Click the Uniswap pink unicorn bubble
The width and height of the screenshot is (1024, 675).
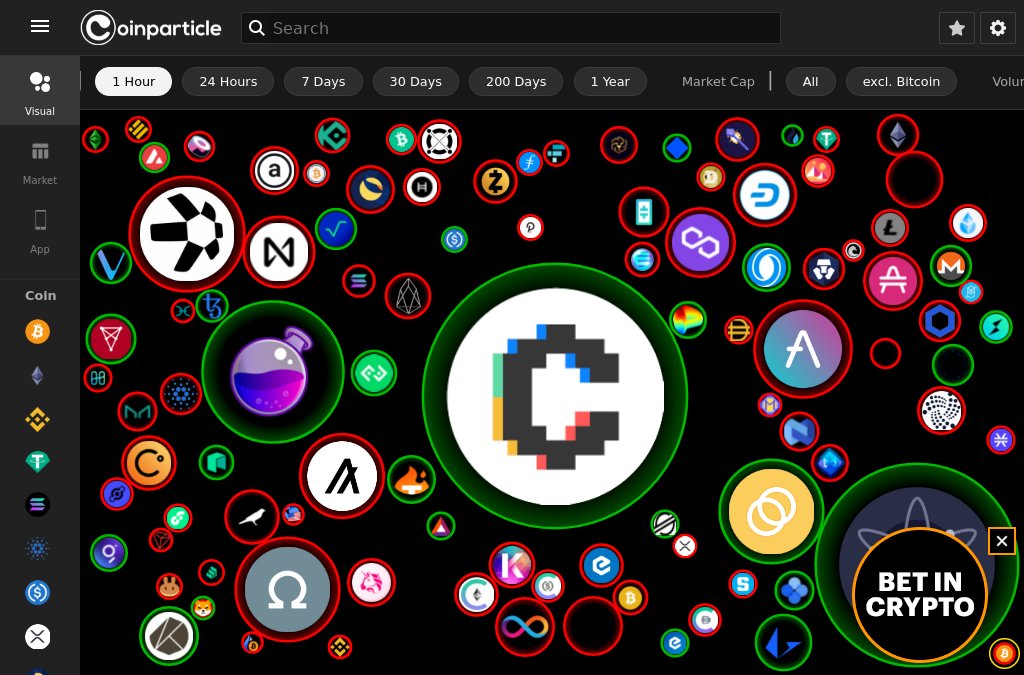point(371,583)
